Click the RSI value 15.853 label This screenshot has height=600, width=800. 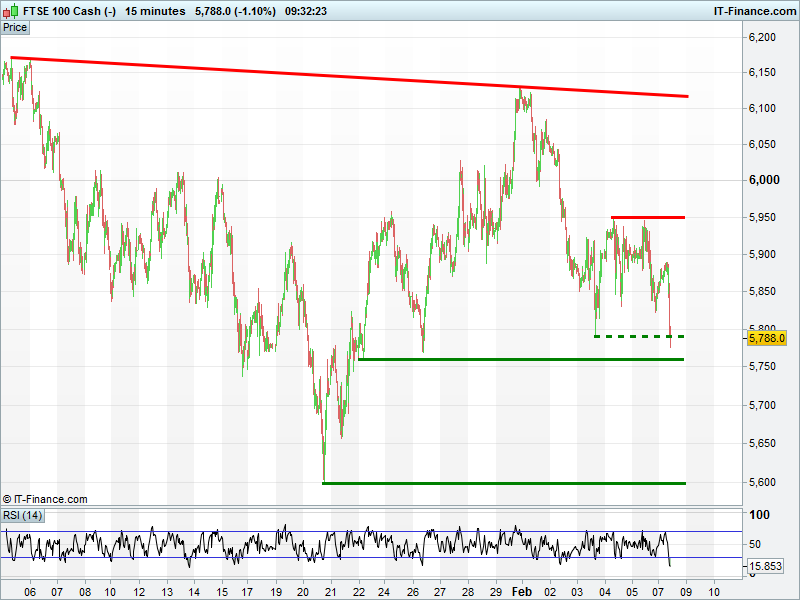coord(767,567)
